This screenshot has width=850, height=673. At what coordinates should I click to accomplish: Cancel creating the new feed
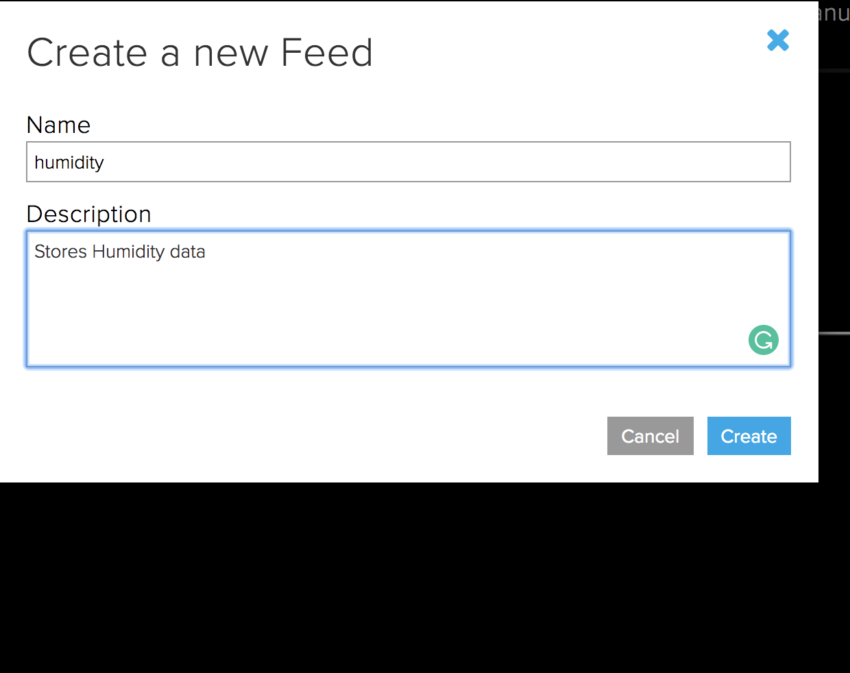(x=650, y=436)
